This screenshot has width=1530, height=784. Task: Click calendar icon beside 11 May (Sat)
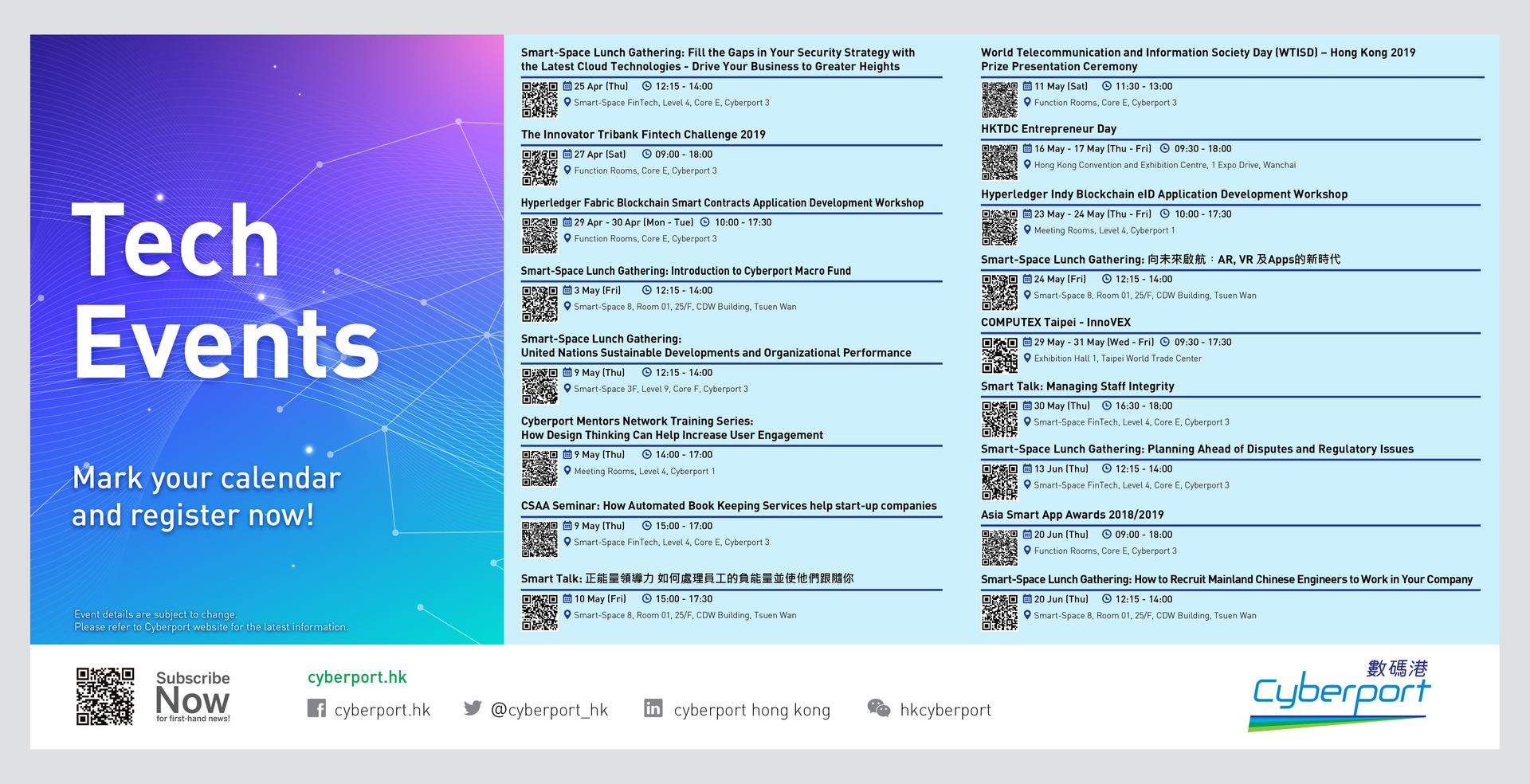tap(1027, 86)
